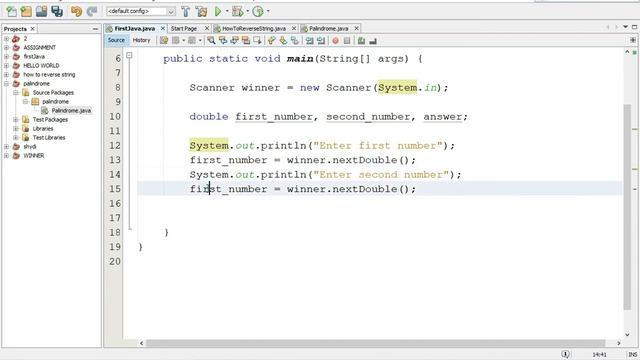Open the Run Project dropdown arrow
Image resolution: width=640 pixels, height=360 pixels.
coord(227,11)
